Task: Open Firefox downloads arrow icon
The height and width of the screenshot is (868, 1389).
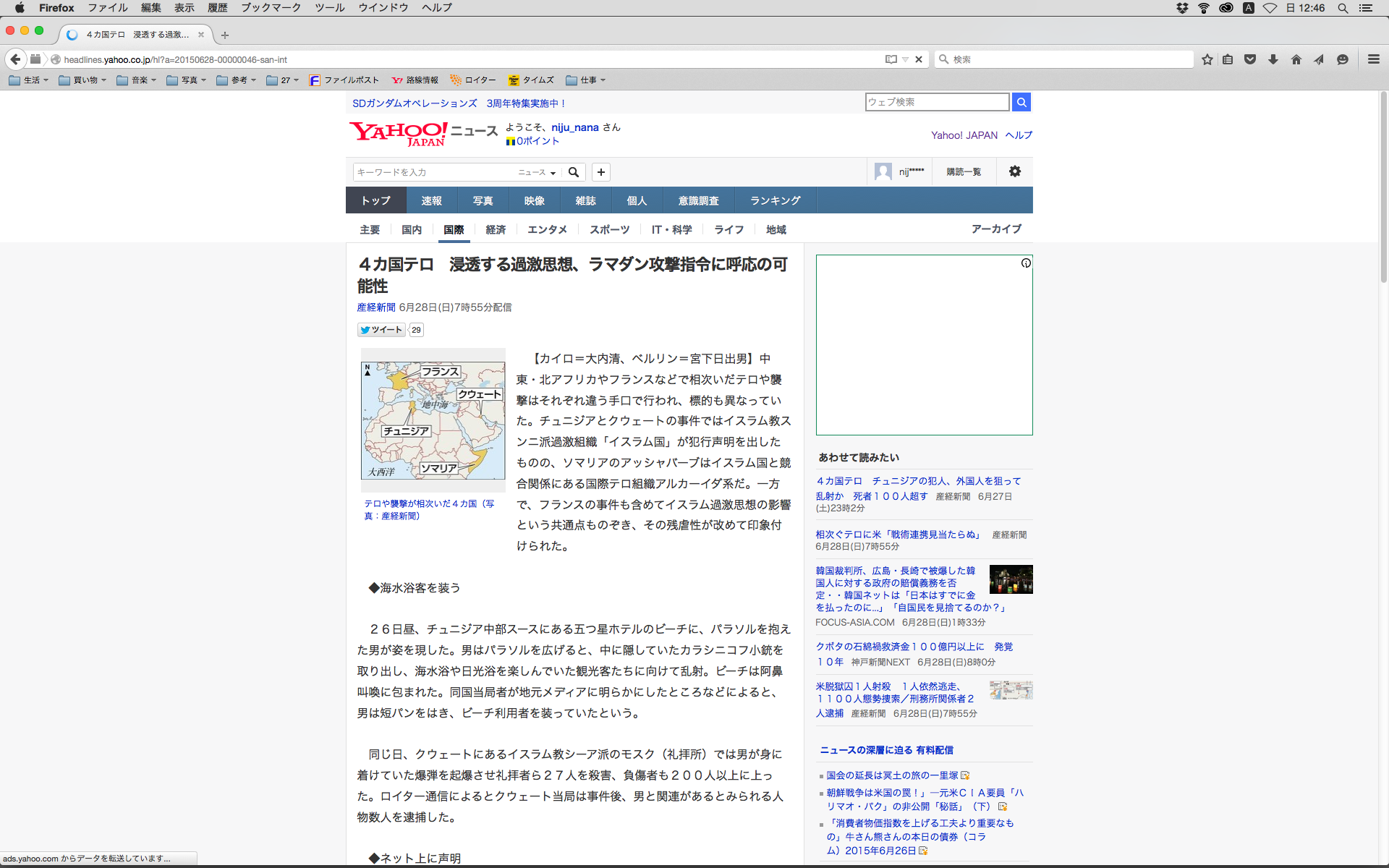Action: click(1273, 59)
